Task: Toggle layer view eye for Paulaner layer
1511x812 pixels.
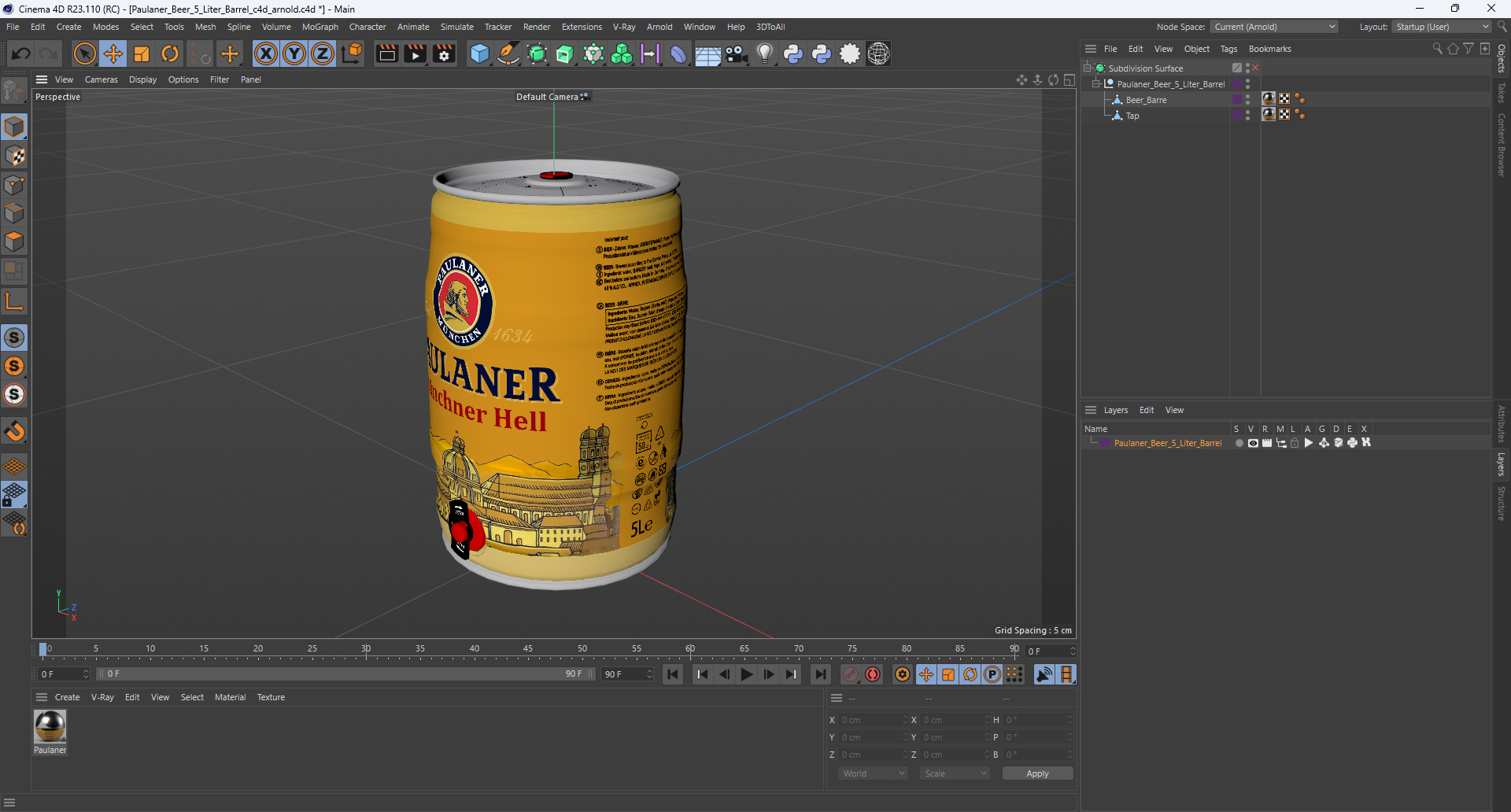Action: (x=1253, y=443)
